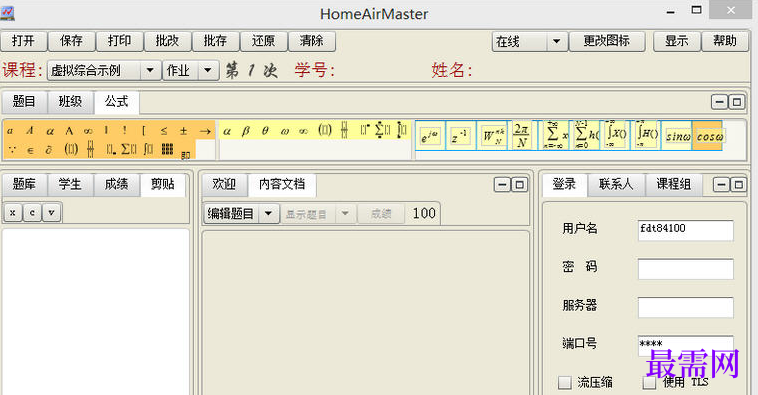
Task: Insert the sinω formula
Action: pyautogui.click(x=678, y=136)
